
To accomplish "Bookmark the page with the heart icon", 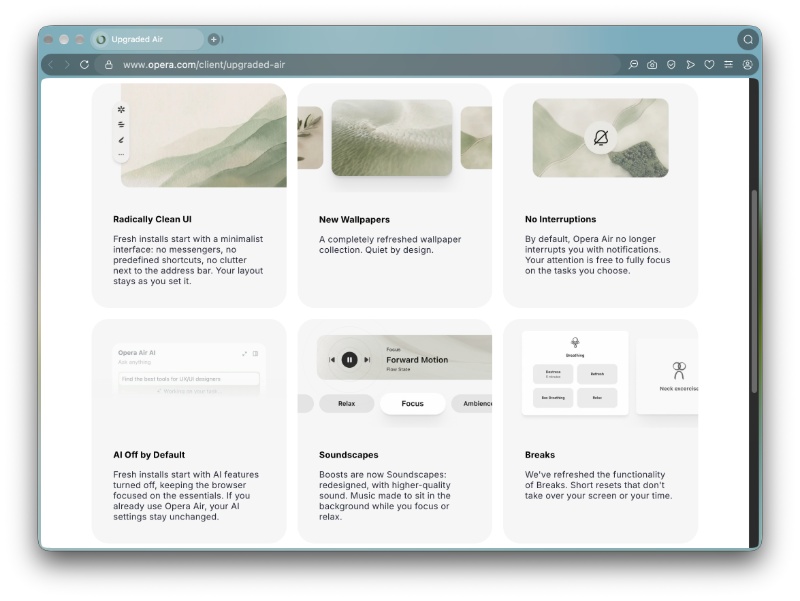I will (x=709, y=65).
